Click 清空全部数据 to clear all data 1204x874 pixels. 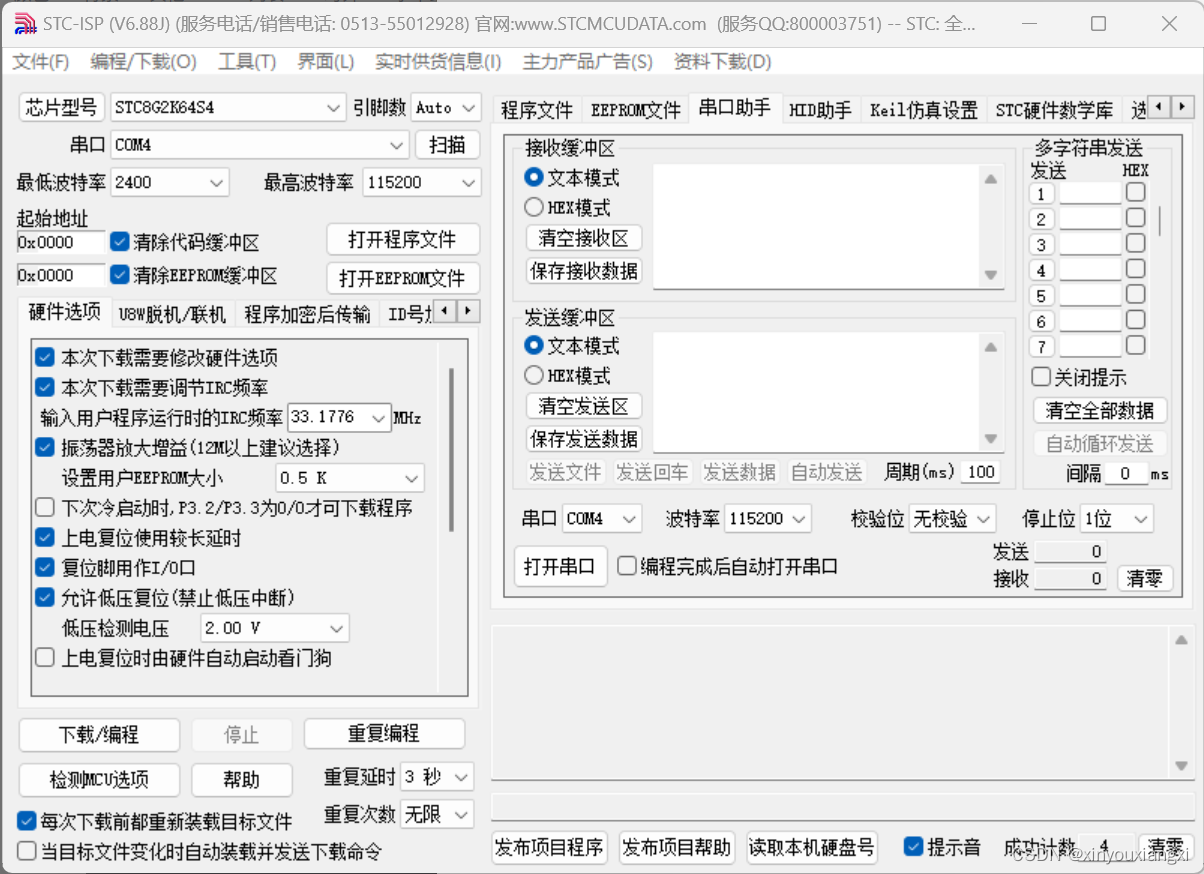click(1100, 410)
